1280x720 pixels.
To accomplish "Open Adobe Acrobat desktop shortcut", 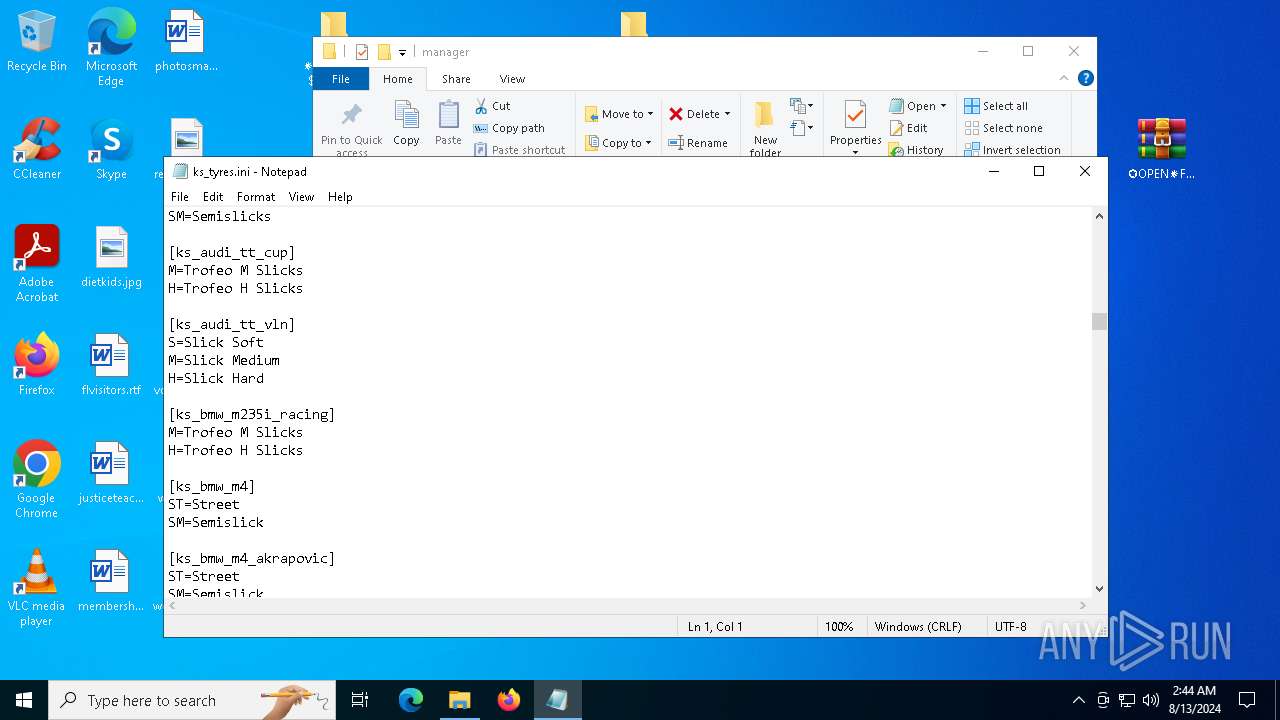I will (x=37, y=264).
